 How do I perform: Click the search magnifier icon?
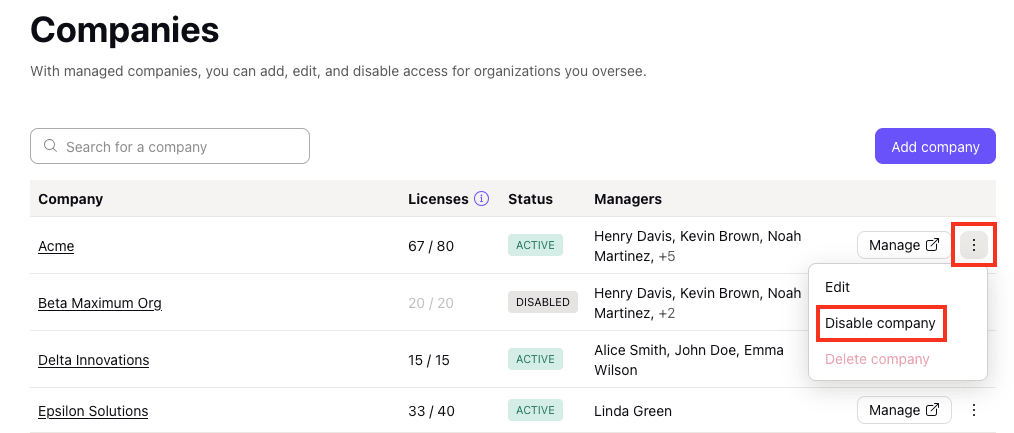tap(50, 146)
